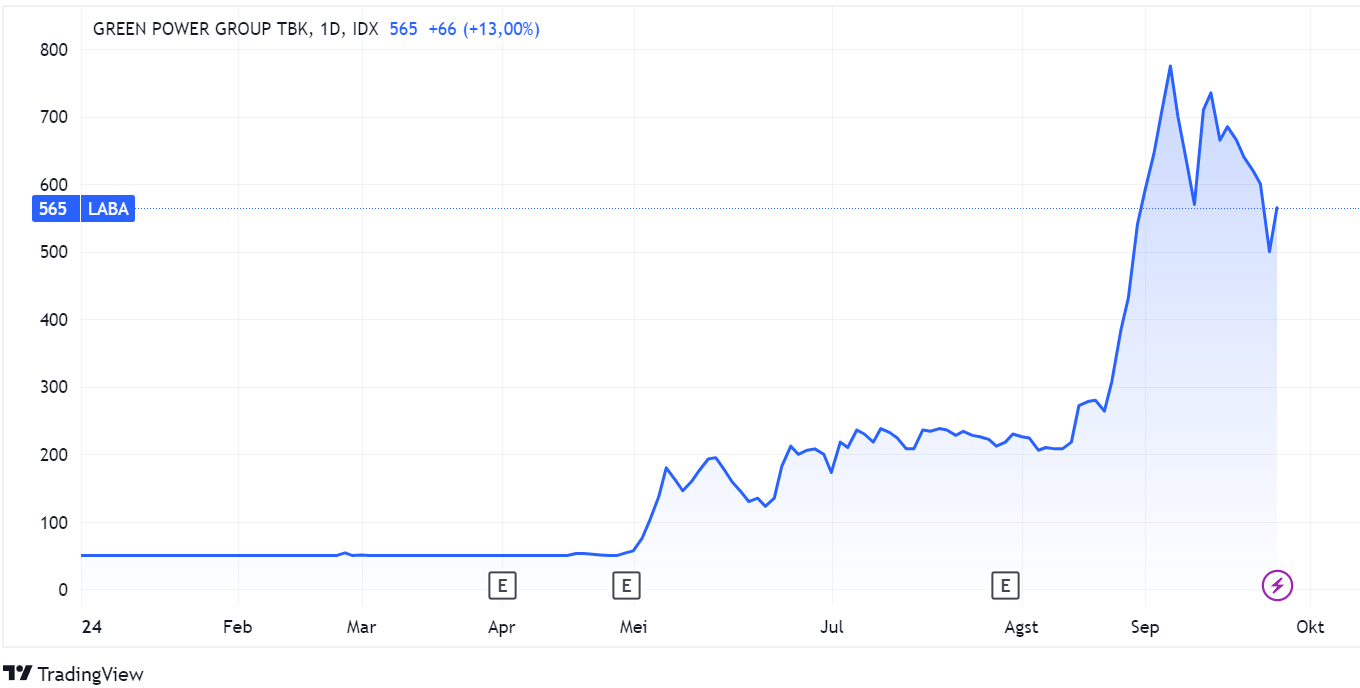
Task: Click the 0 price axis label
Action: pyautogui.click(x=63, y=590)
